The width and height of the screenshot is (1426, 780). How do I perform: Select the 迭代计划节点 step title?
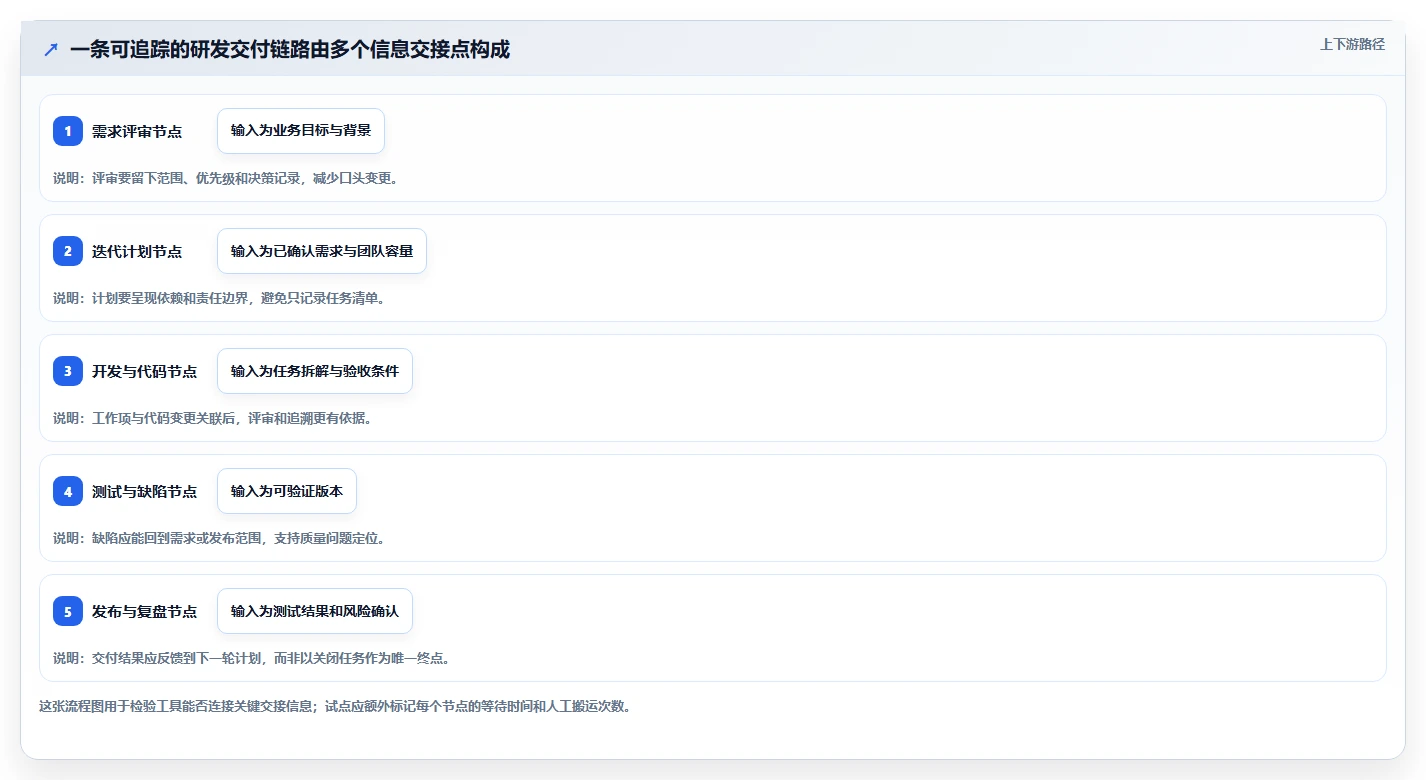click(137, 251)
